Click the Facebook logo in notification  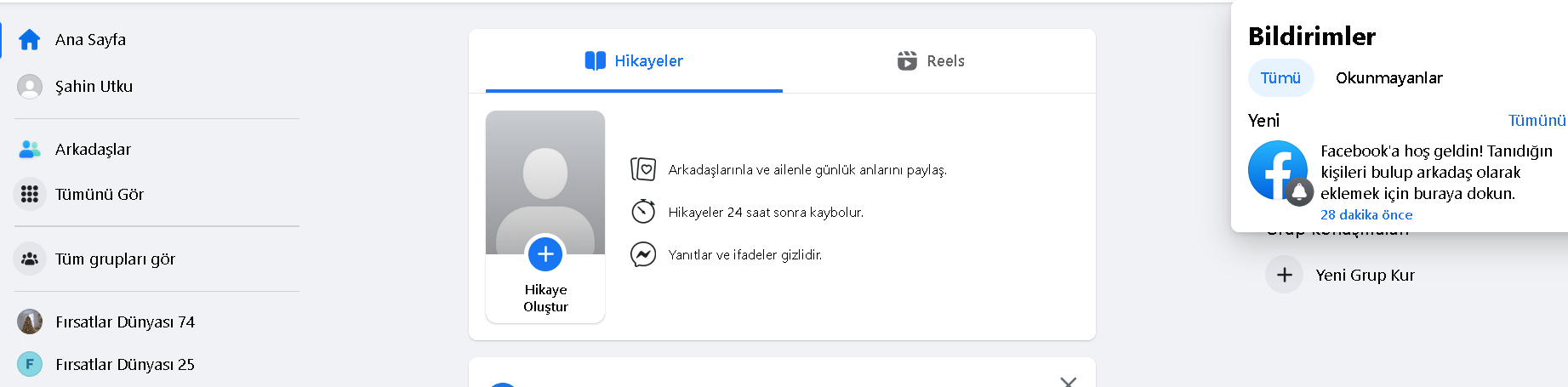(x=1278, y=170)
